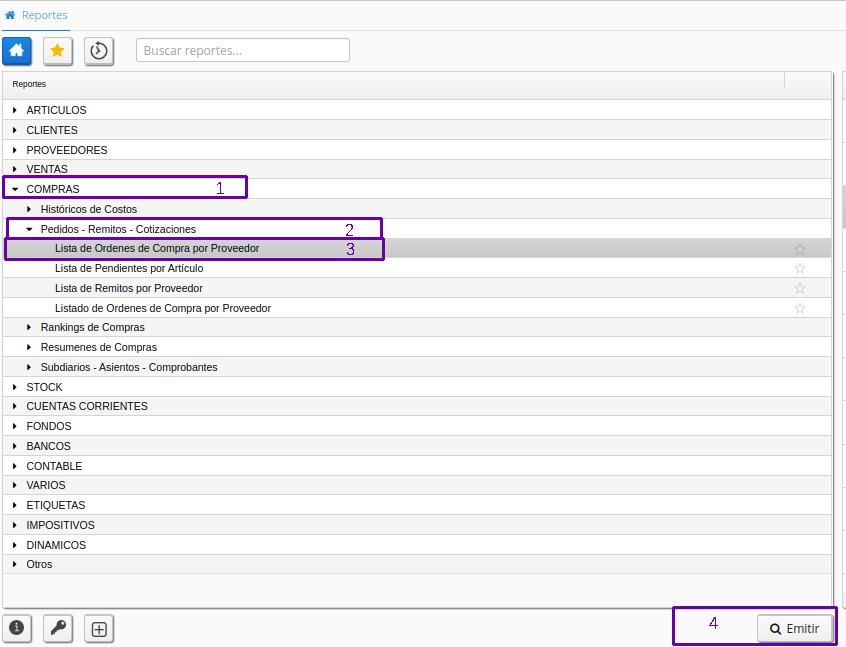Click the CUENTAS CORRIENTES label

[87, 406]
